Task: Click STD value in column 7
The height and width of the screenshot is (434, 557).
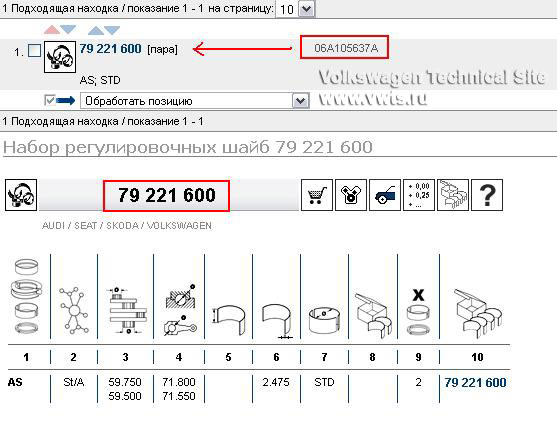Action: (x=324, y=382)
